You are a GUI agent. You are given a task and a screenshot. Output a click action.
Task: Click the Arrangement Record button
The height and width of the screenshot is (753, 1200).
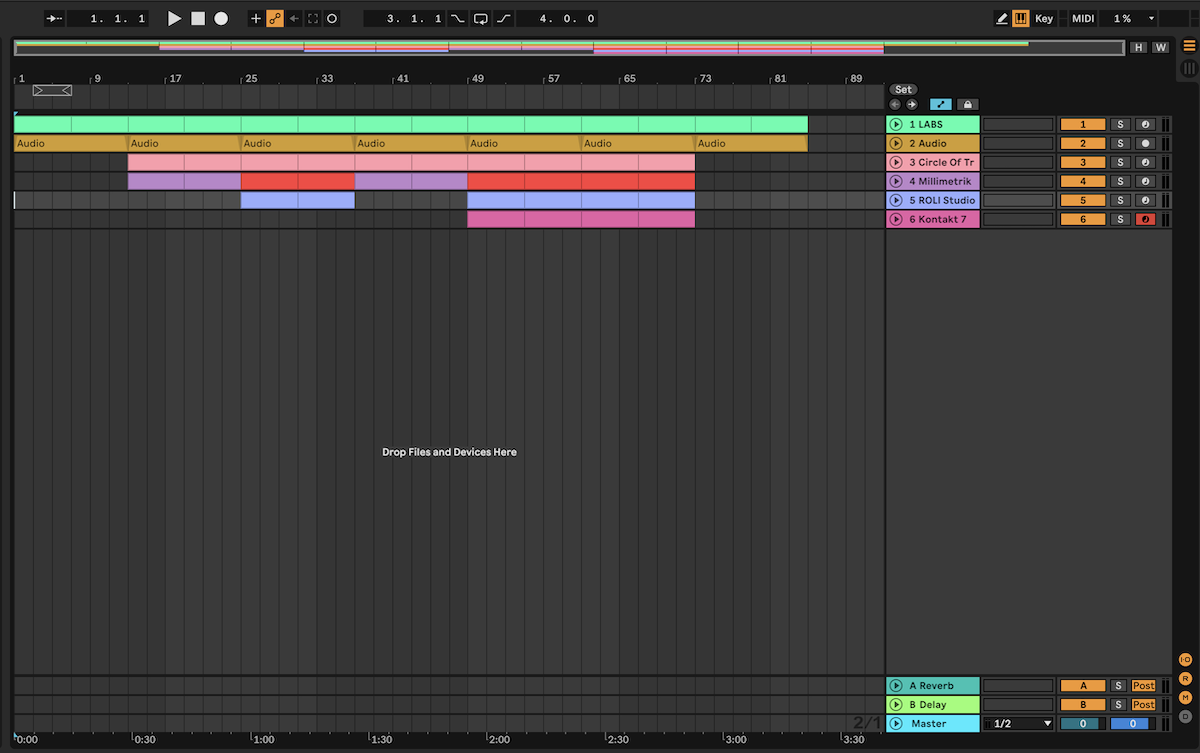pos(221,18)
